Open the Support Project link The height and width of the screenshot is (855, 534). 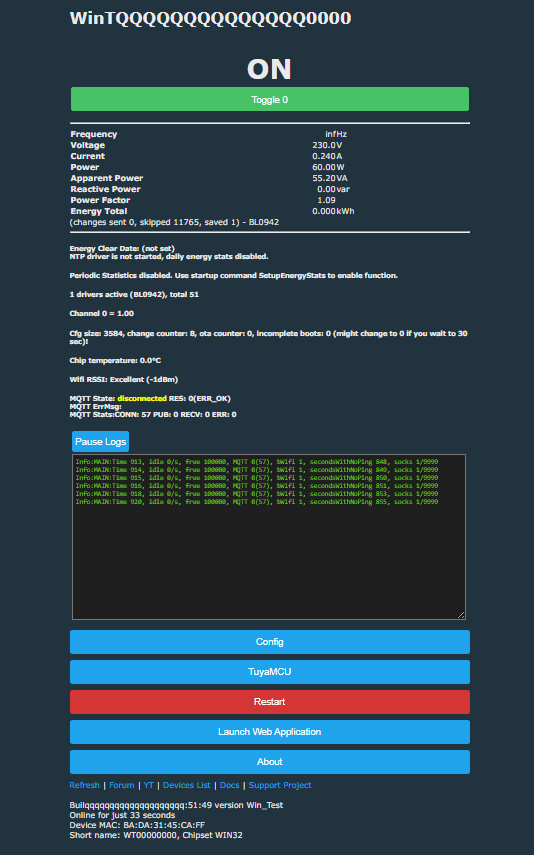click(x=280, y=785)
